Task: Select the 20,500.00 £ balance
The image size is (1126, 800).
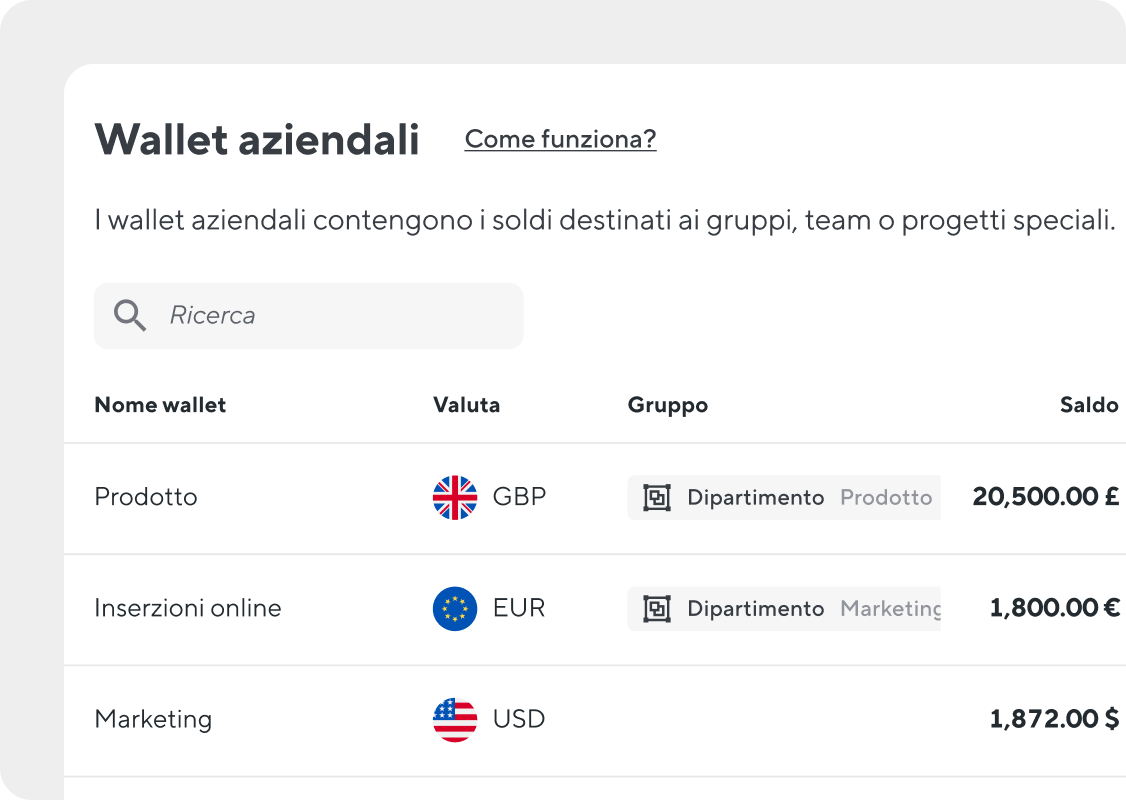Action: pos(1046,496)
